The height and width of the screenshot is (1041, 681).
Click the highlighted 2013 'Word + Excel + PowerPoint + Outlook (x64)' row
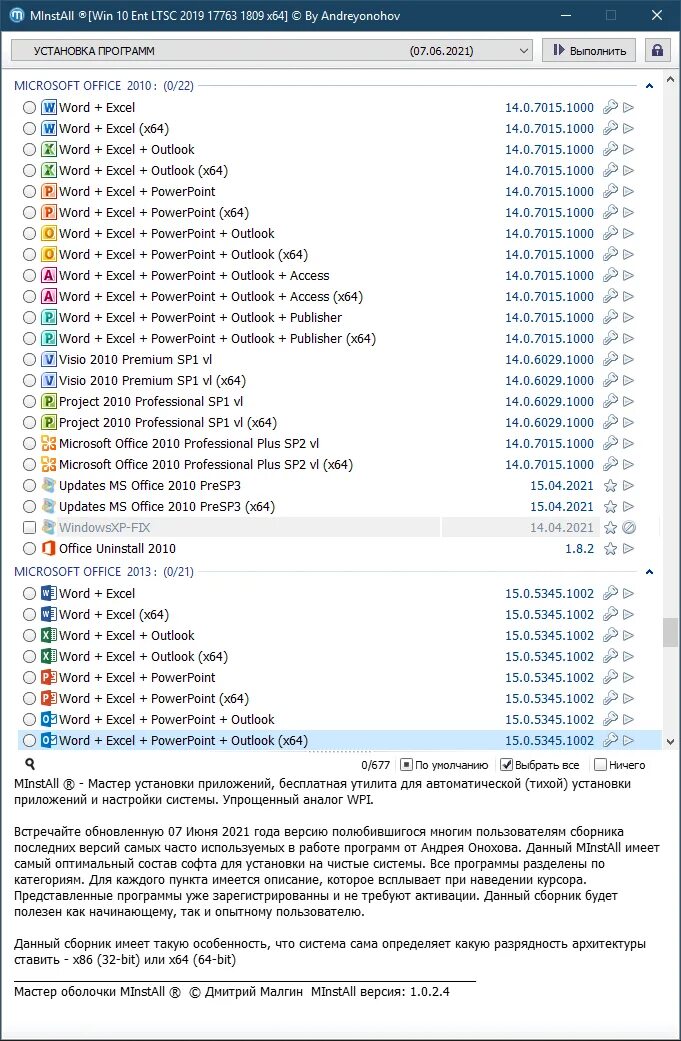coord(339,740)
